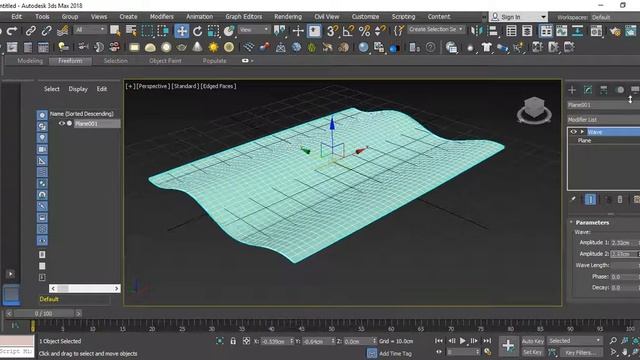Image resolution: width=640 pixels, height=360 pixels.
Task: Open the Scripting menu
Action: click(403, 17)
